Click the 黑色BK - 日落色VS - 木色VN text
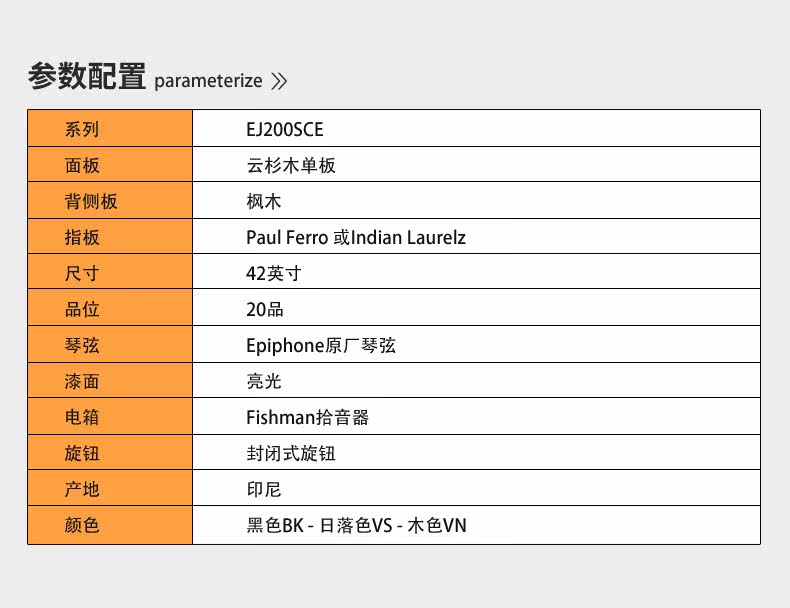 (356, 525)
